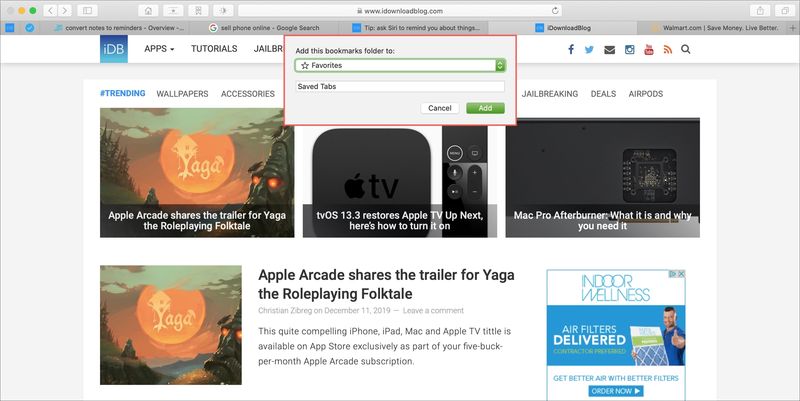This screenshot has width=800, height=401.
Task: Open the JAILBREAKING category
Action: [x=550, y=94]
